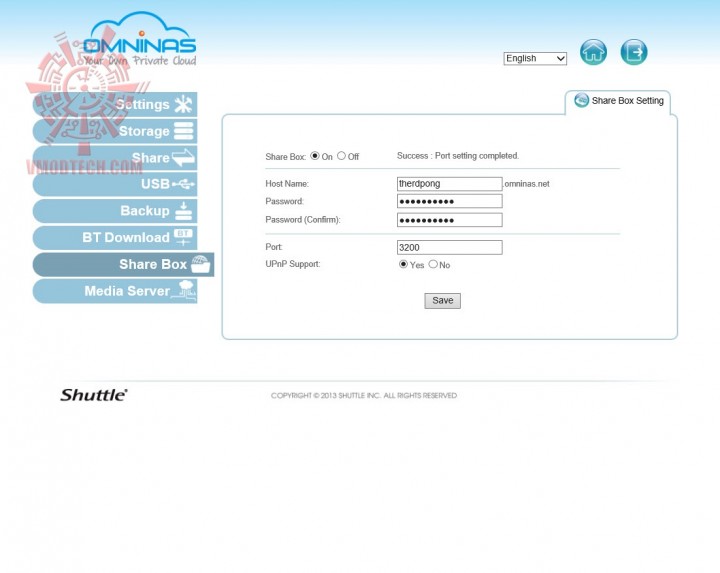Open Settings from the sidebar

tap(115, 105)
